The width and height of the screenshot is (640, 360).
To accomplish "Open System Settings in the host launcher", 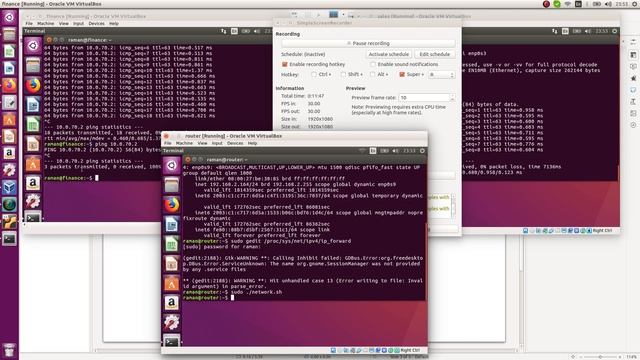I will pyautogui.click(x=9, y=170).
